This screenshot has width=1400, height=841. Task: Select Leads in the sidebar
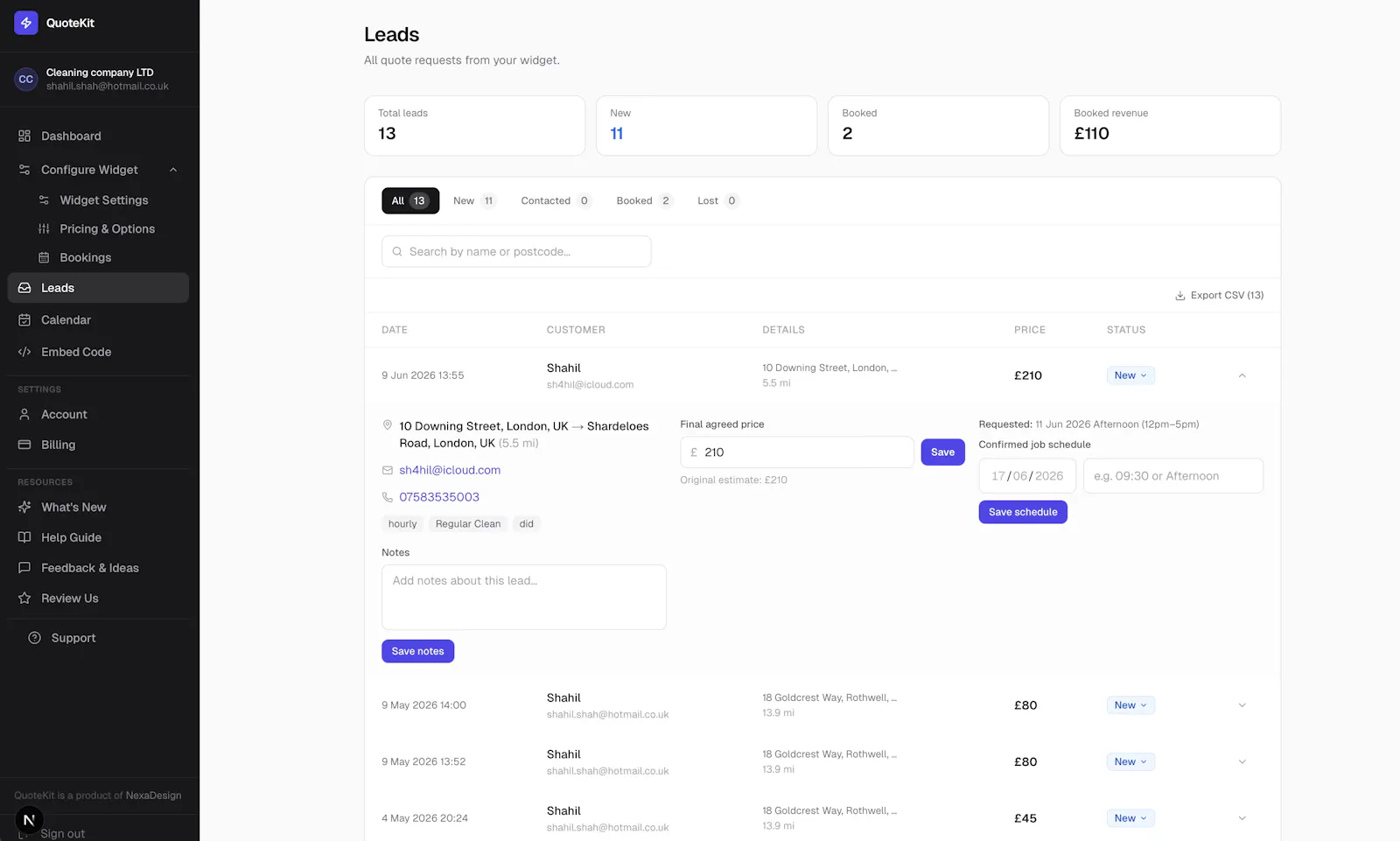(x=98, y=288)
